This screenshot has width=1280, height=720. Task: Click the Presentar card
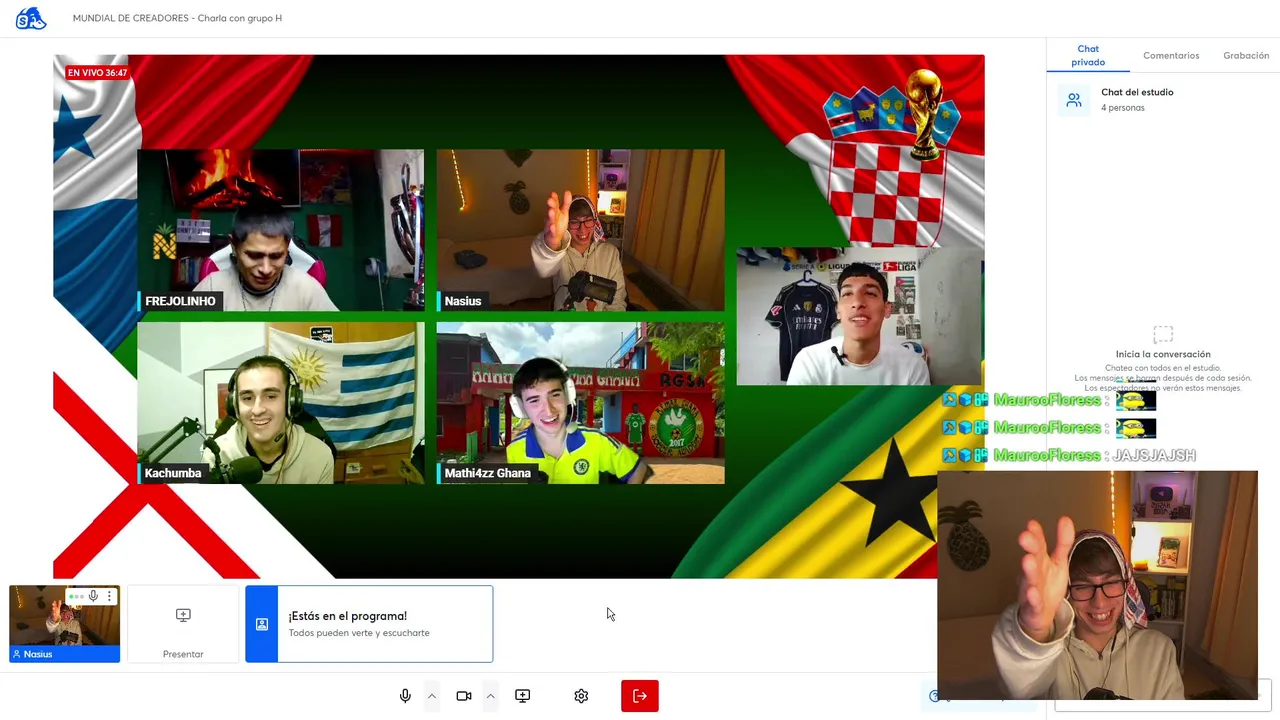click(183, 624)
